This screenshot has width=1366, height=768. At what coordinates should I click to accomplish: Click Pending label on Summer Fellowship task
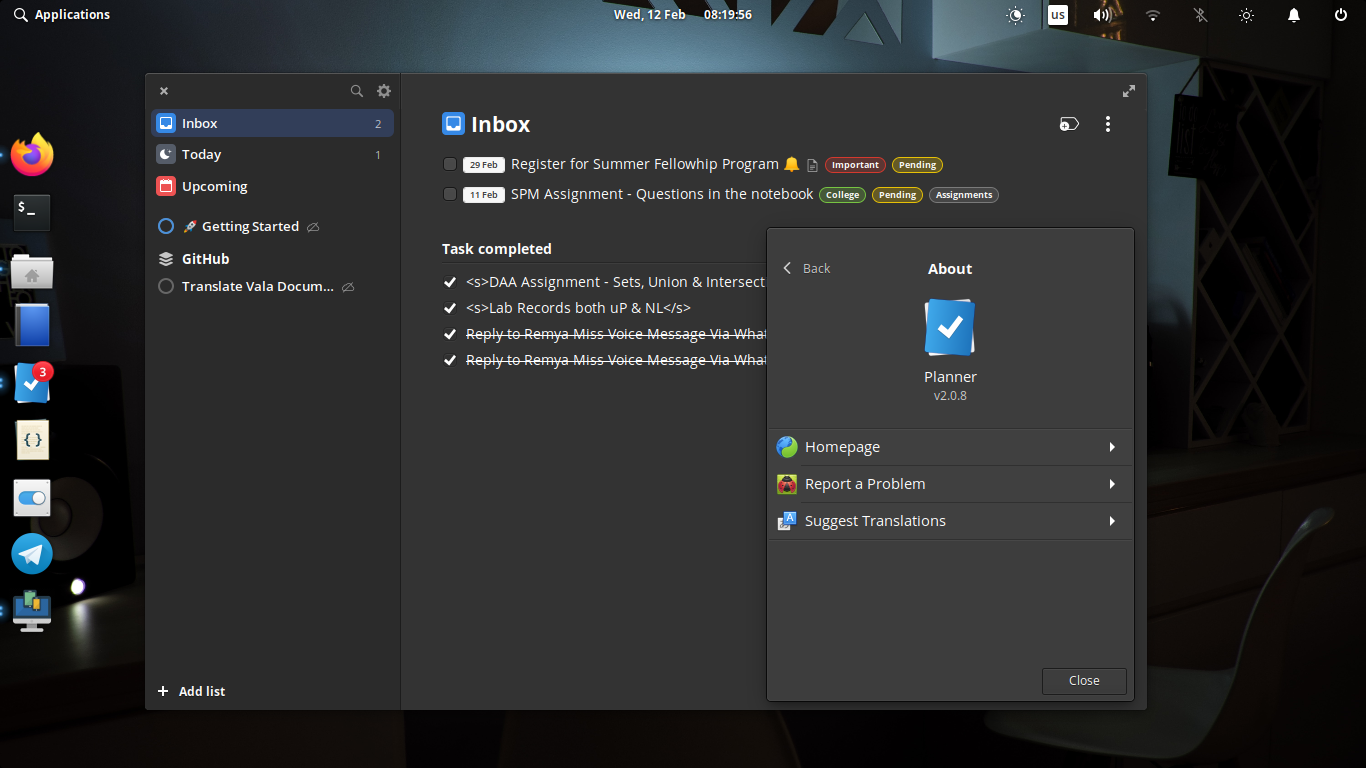click(917, 165)
